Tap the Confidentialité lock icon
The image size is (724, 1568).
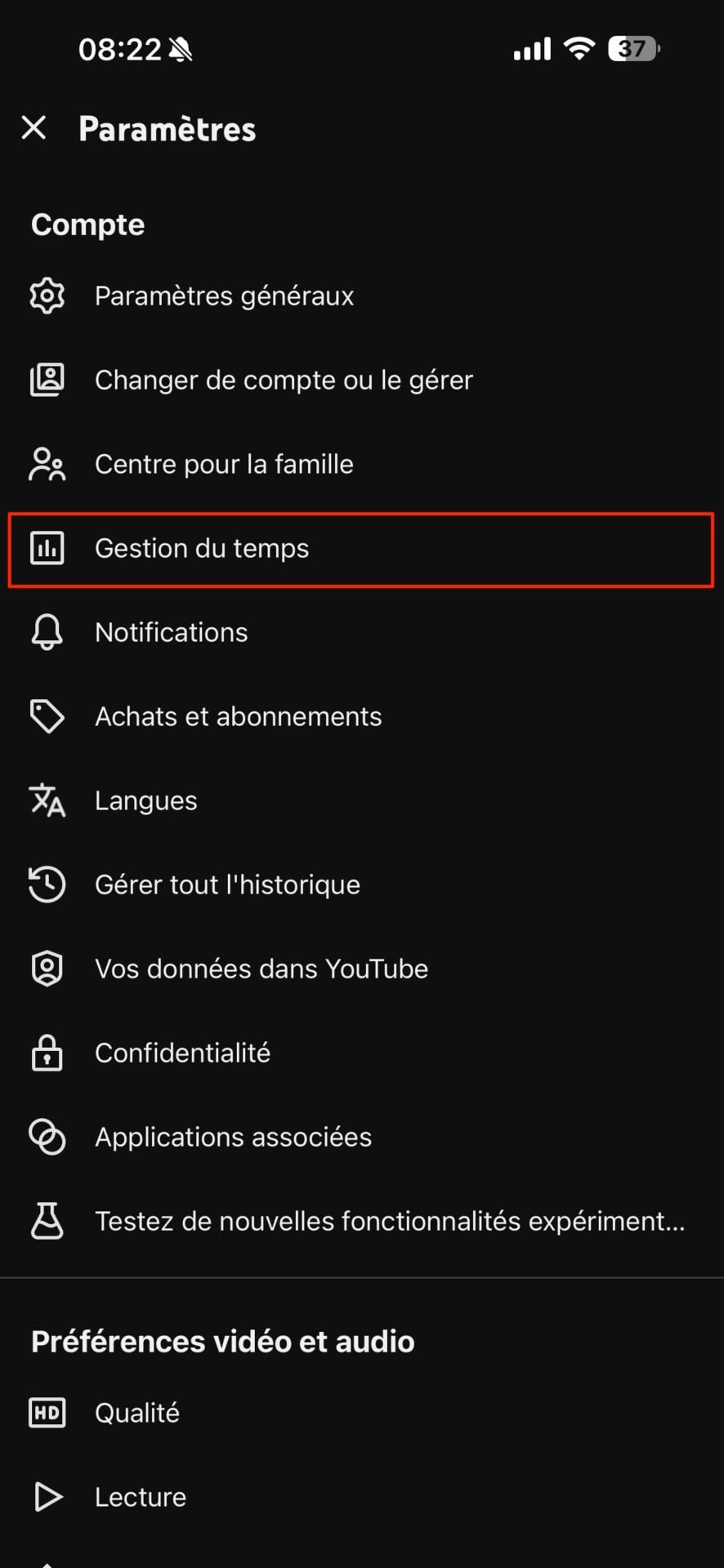coord(47,1053)
